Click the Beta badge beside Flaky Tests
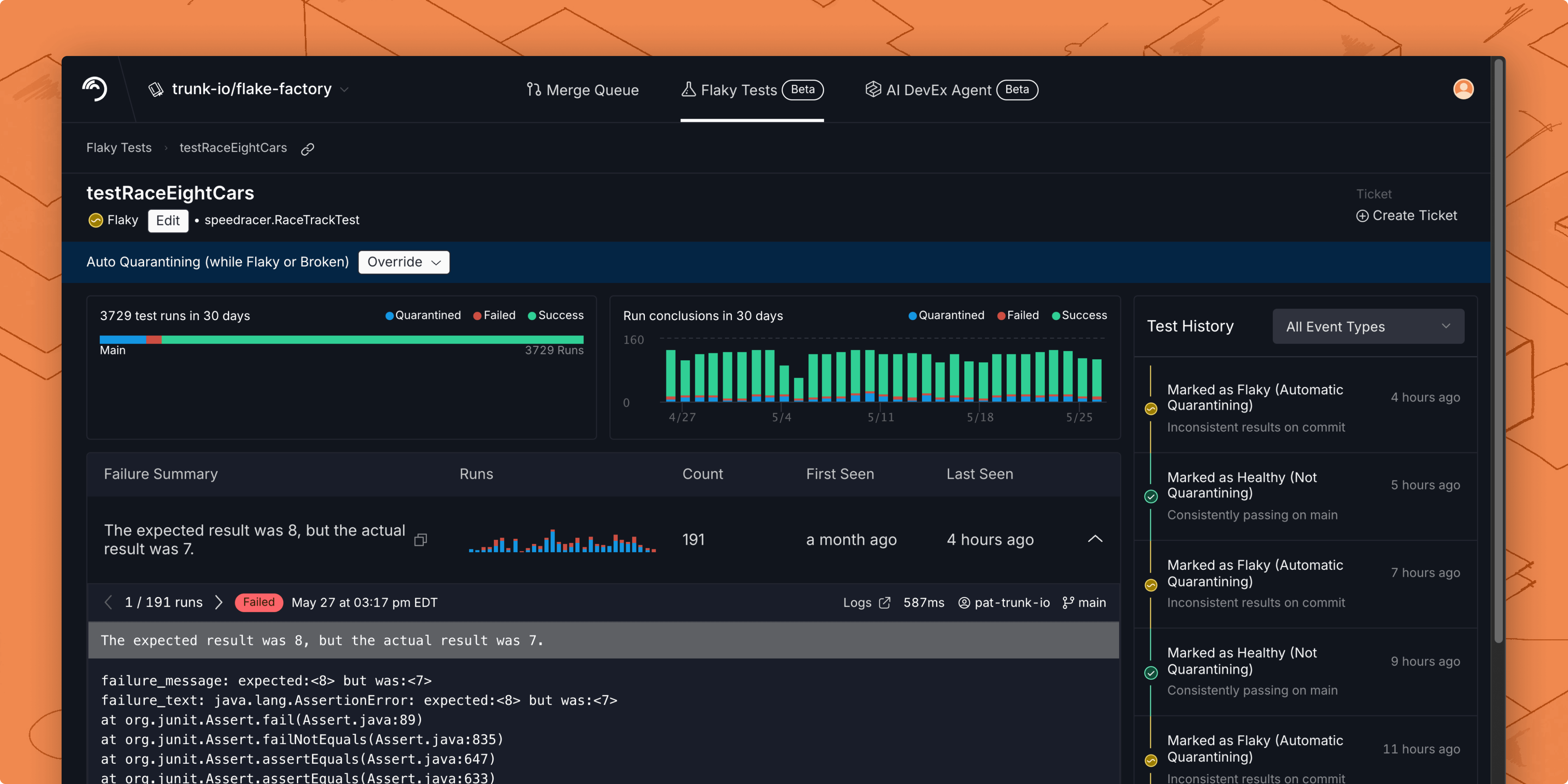The width and height of the screenshot is (1568, 784). point(803,90)
